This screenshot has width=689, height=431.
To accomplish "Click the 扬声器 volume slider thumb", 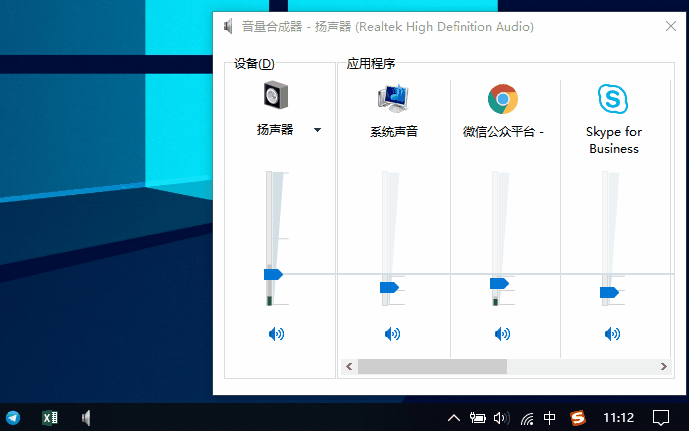I will (x=272, y=274).
